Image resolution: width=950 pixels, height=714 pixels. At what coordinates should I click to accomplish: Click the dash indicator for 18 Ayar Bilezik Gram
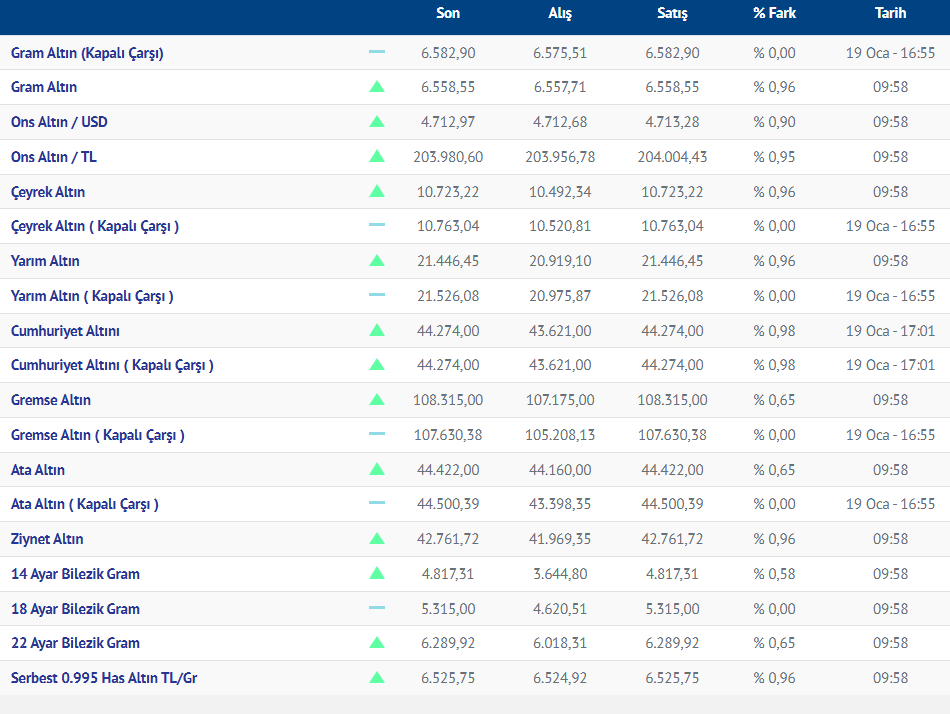[x=377, y=608]
